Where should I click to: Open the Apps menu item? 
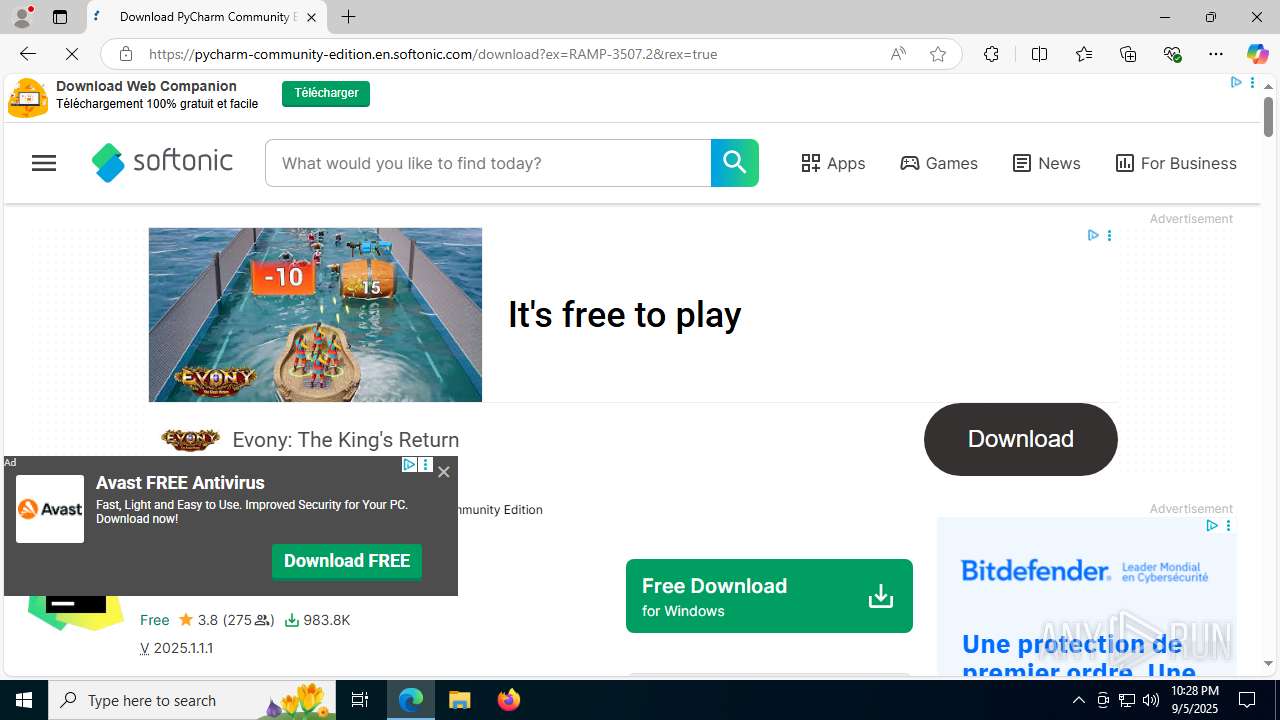pyautogui.click(x=833, y=163)
